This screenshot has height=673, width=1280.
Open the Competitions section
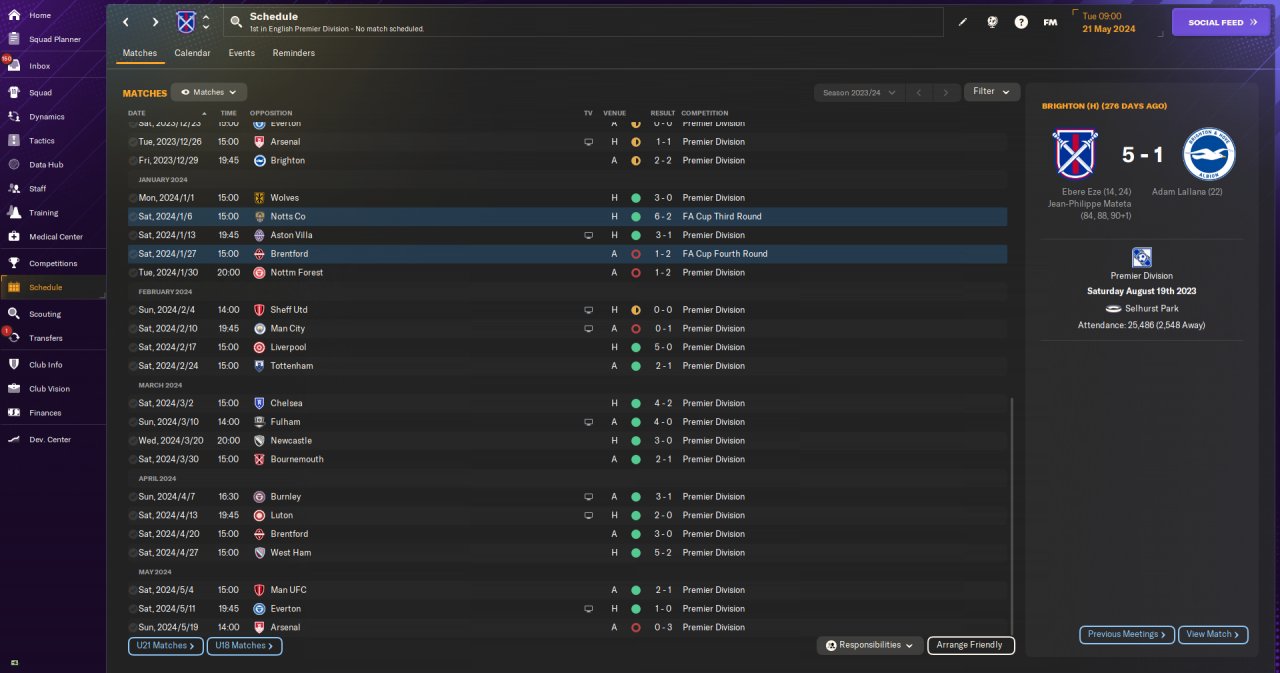(x=53, y=263)
